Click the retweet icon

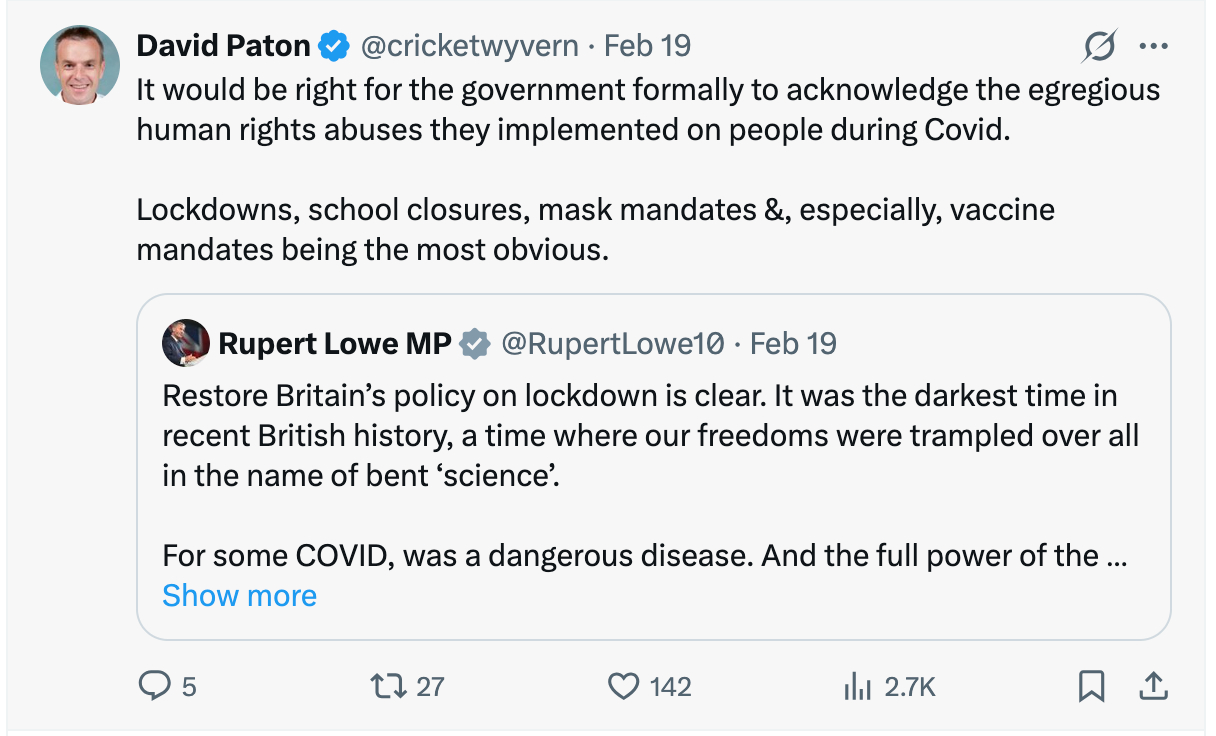[384, 686]
